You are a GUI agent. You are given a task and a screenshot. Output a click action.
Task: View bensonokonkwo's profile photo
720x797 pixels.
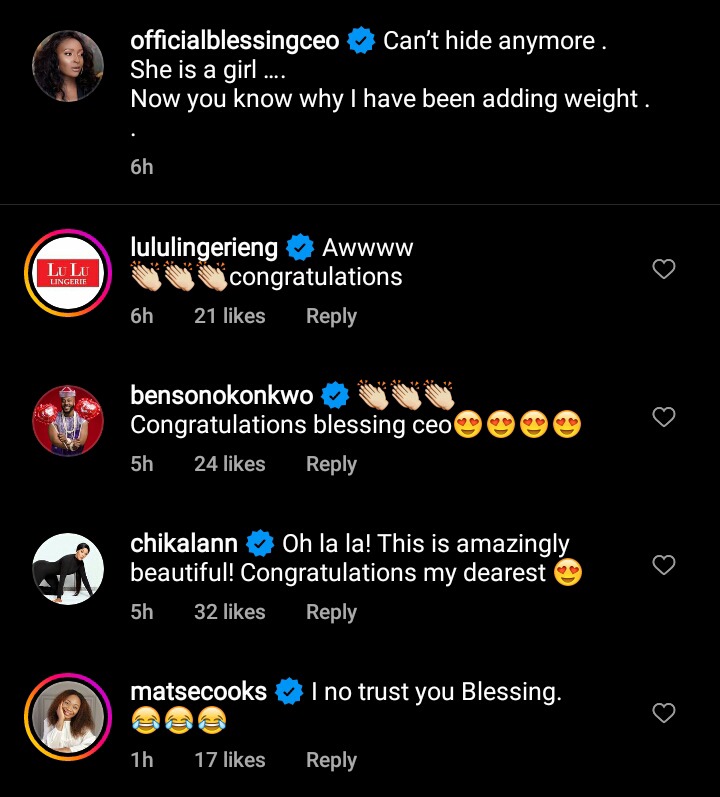point(68,420)
